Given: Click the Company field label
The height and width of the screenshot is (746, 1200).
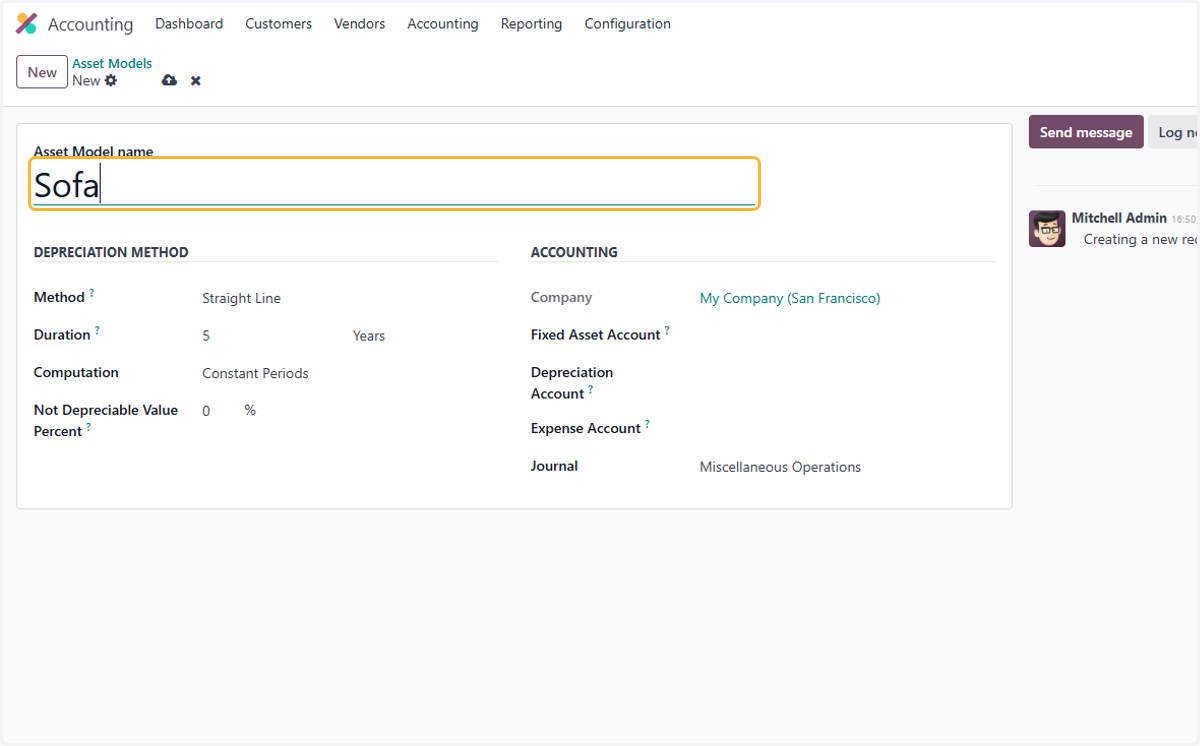Looking at the screenshot, I should [x=561, y=297].
